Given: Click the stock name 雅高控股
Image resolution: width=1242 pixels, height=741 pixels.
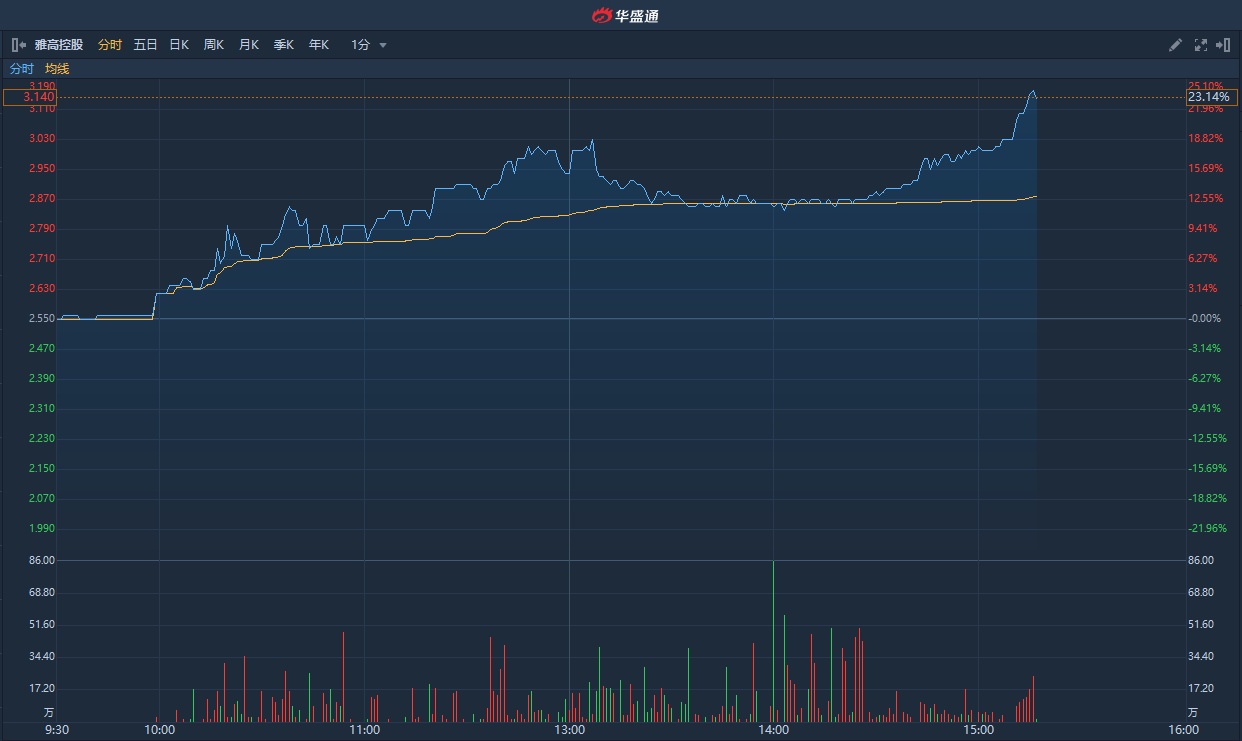Looking at the screenshot, I should point(59,45).
